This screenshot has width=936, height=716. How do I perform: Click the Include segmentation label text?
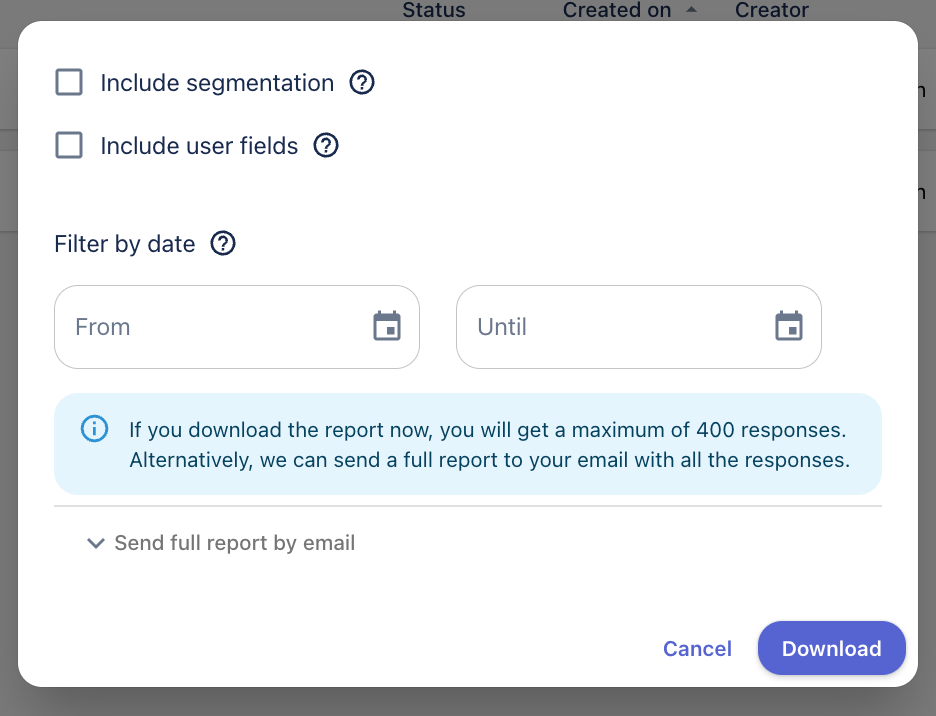[x=217, y=83]
